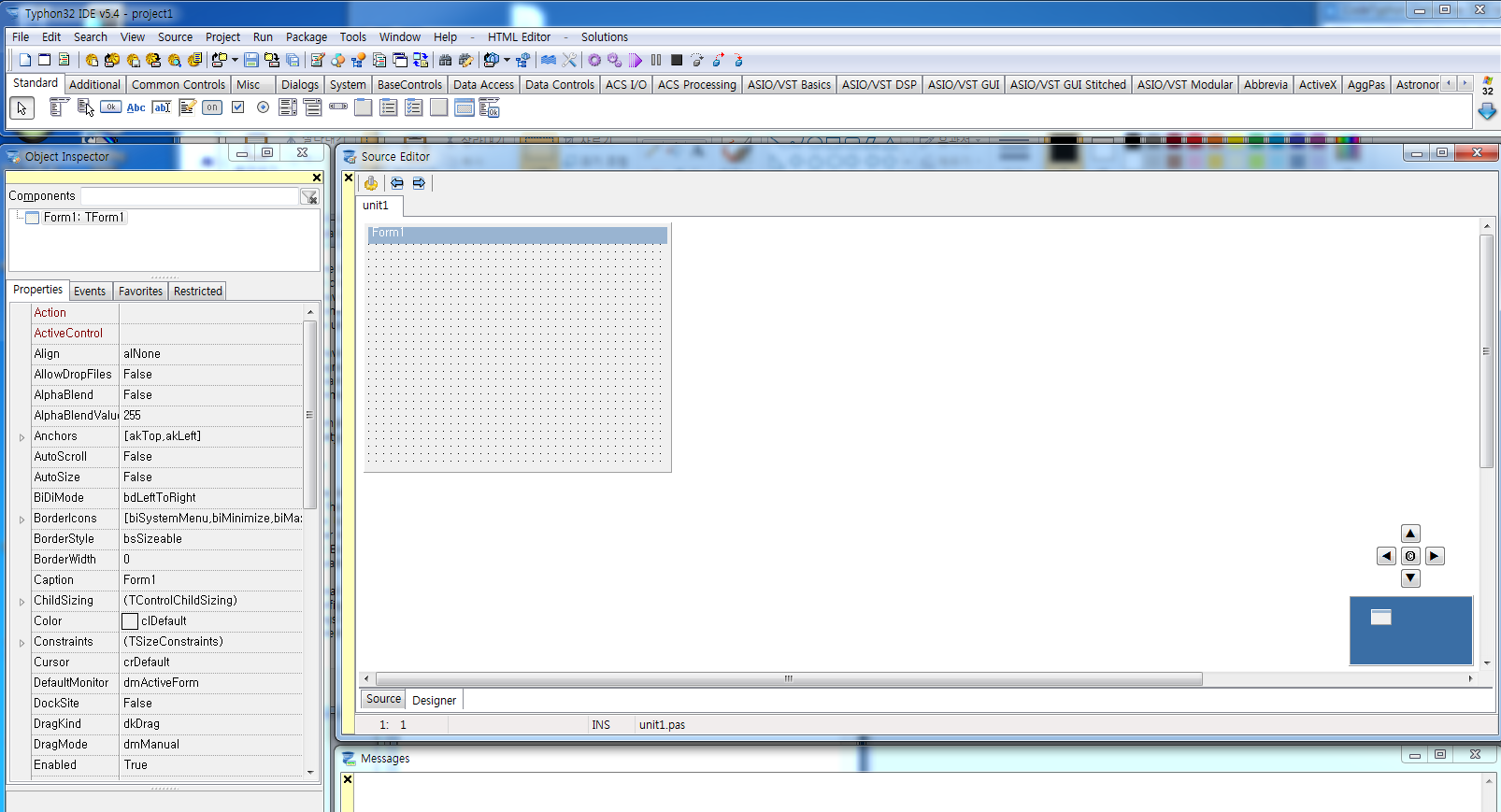Pick the TPanel component icon
The width and height of the screenshot is (1501, 812).
click(x=439, y=107)
